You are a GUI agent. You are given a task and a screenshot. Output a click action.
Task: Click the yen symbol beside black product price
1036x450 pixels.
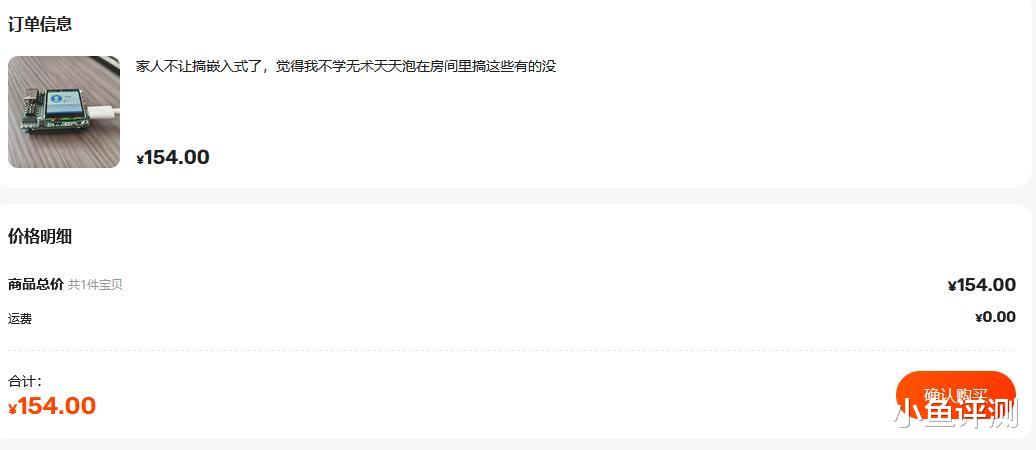[140, 159]
